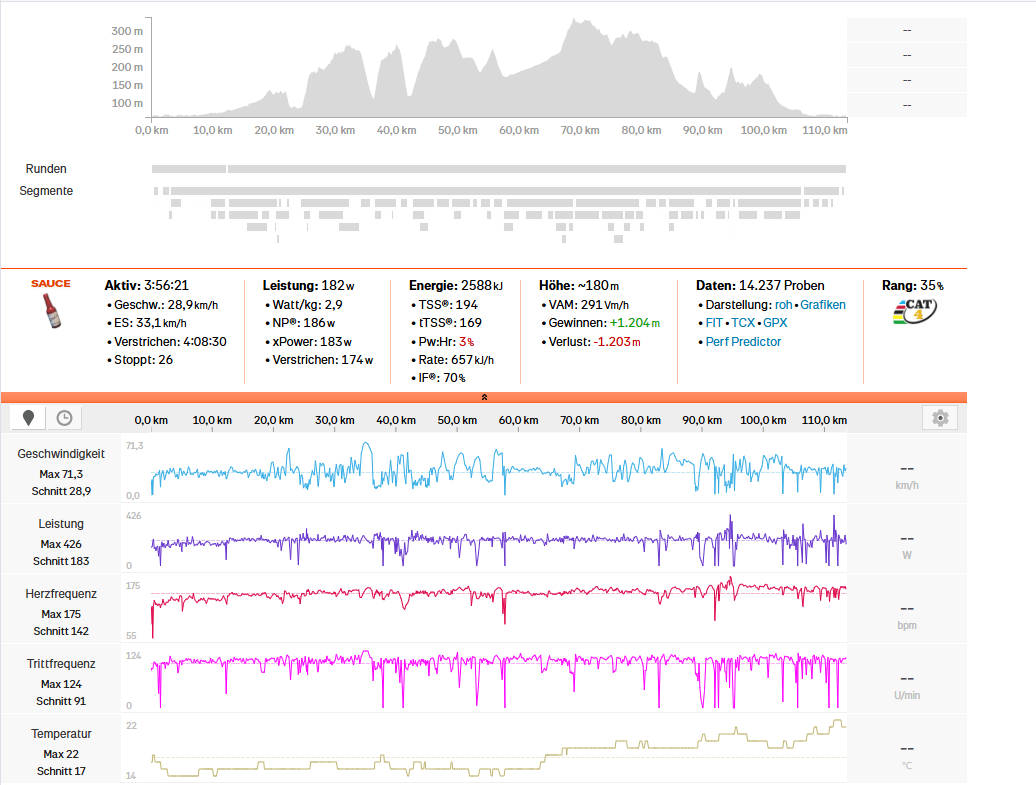Click the Temperatur chart label
Image resolution: width=1036 pixels, height=785 pixels.
pyautogui.click(x=61, y=734)
